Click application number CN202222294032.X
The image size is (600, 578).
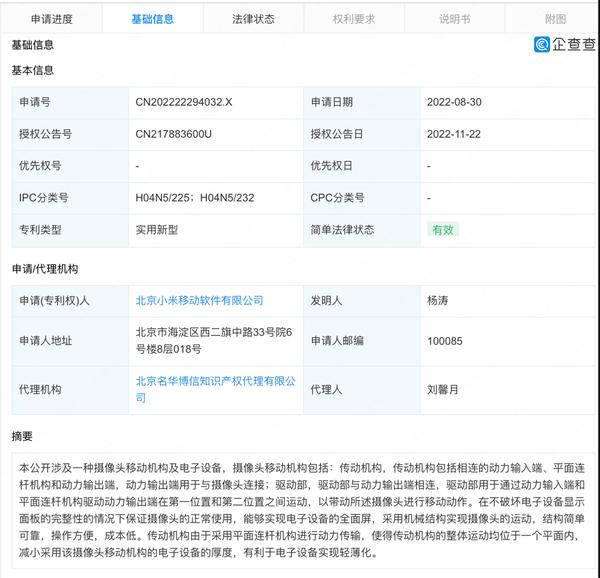(184, 102)
